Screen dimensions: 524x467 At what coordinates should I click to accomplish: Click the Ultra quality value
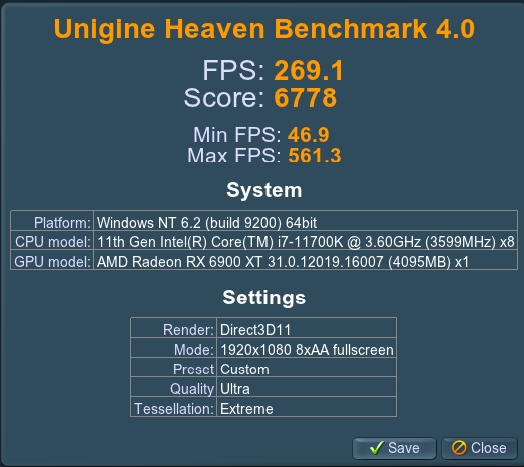(235, 389)
